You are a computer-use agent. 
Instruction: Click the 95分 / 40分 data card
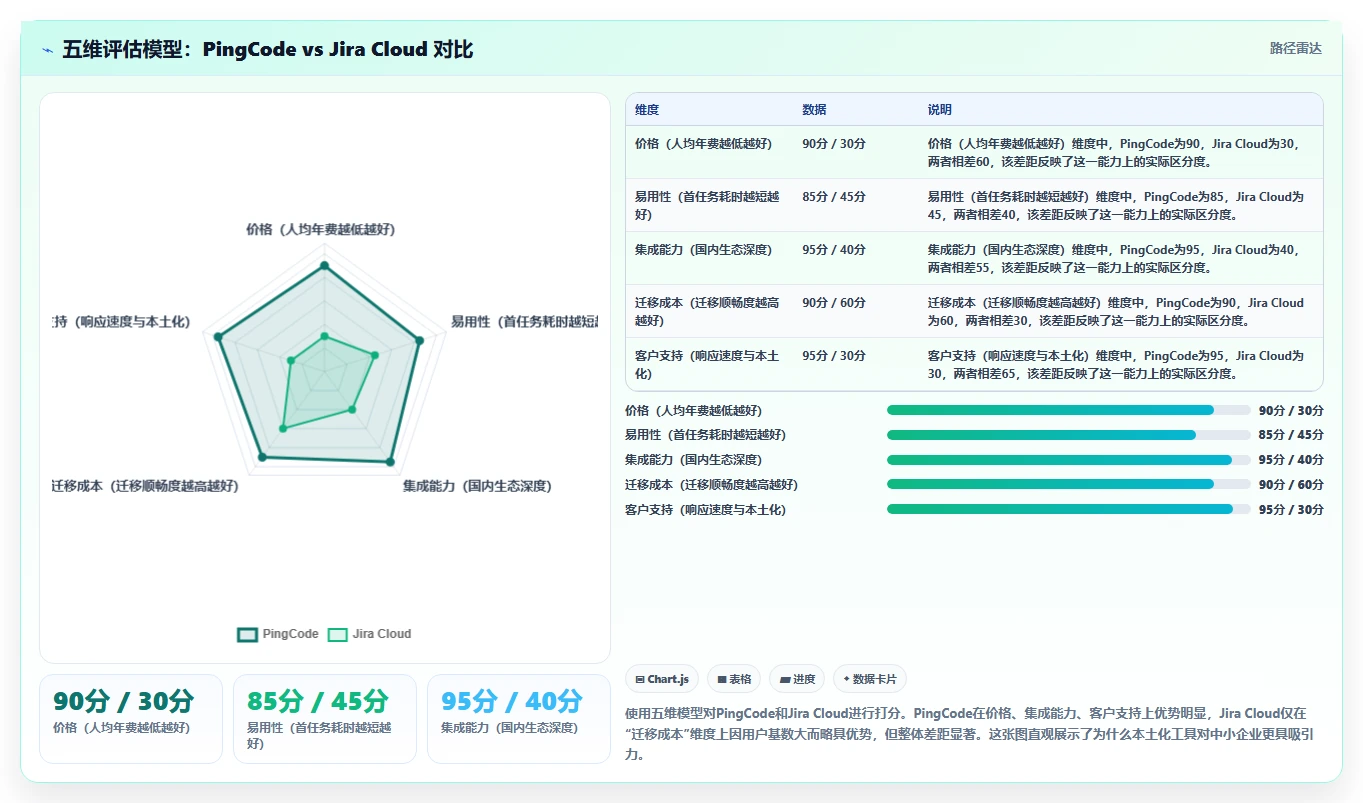click(519, 718)
